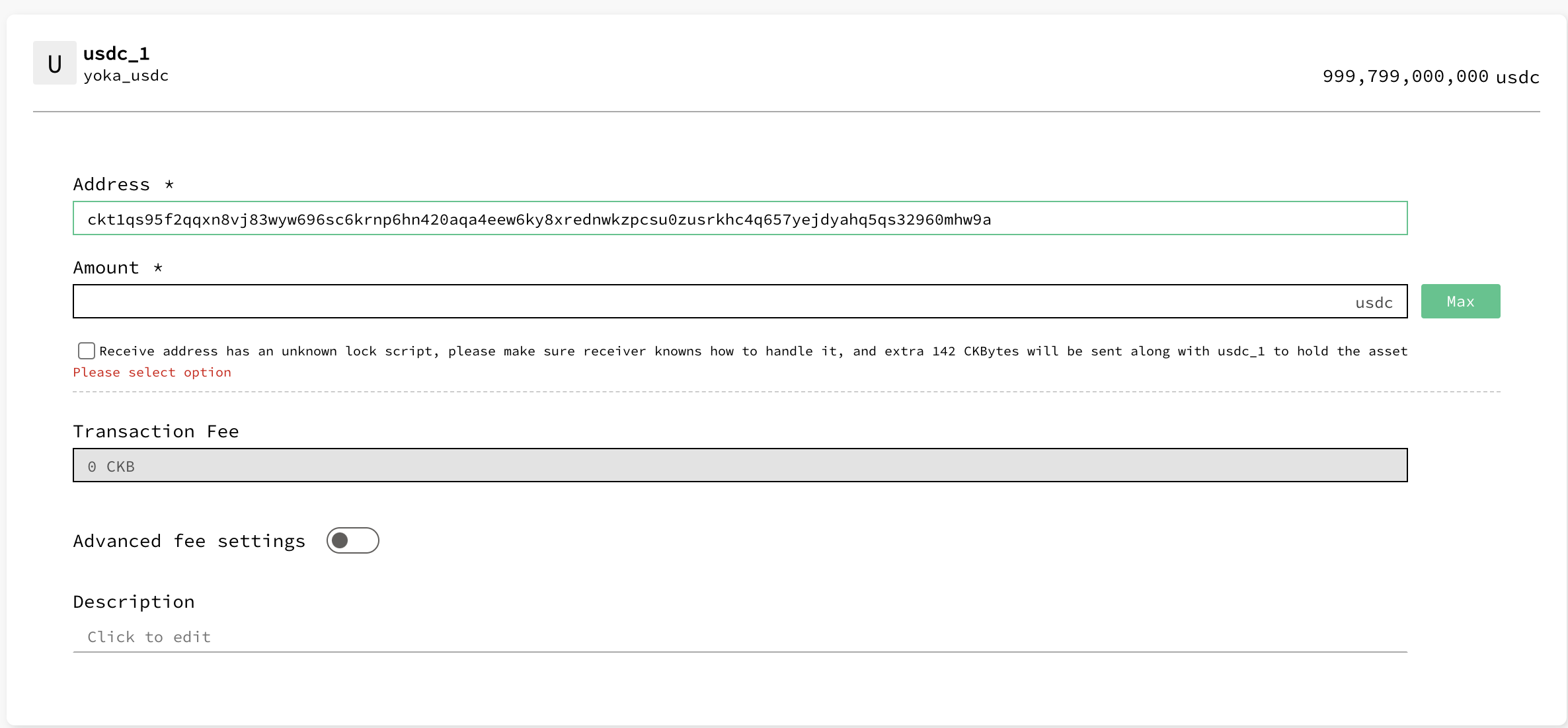Check the unknown lock script checkbox
This screenshot has height=728, width=1568.
(87, 351)
